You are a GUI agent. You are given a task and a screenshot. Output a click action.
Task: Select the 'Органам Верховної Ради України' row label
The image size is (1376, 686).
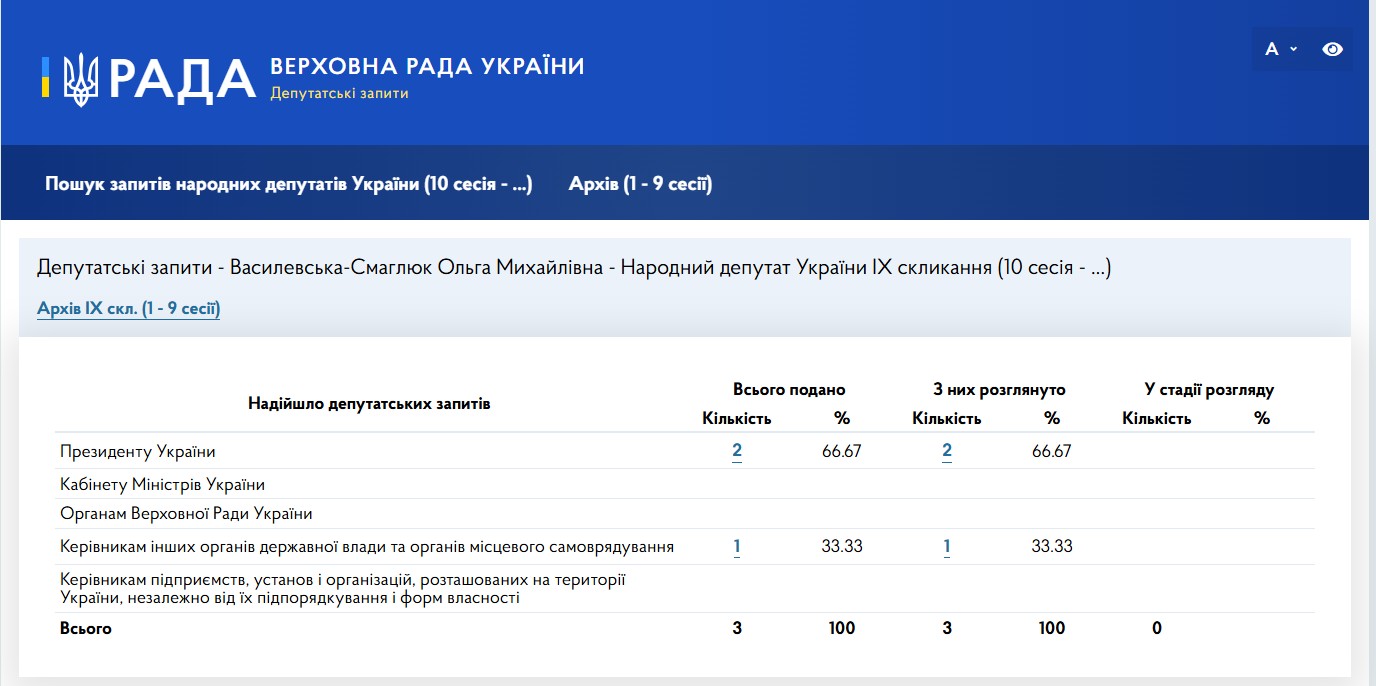pyautogui.click(x=186, y=514)
